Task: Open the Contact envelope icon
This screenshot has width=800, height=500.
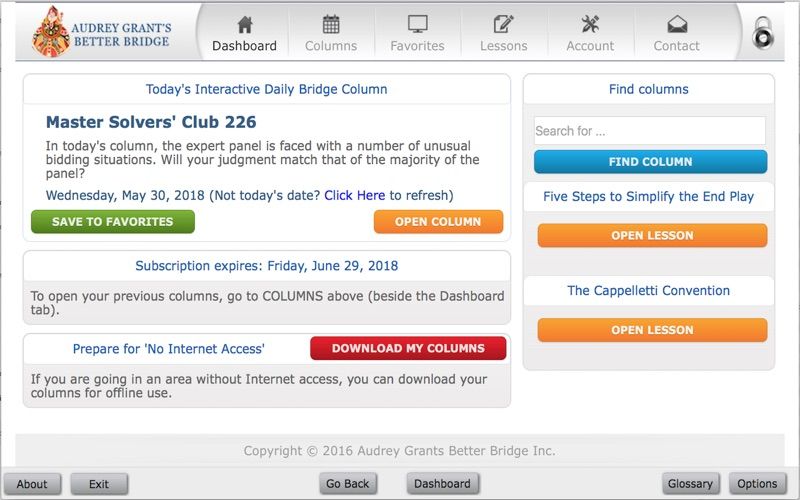Action: [677, 24]
